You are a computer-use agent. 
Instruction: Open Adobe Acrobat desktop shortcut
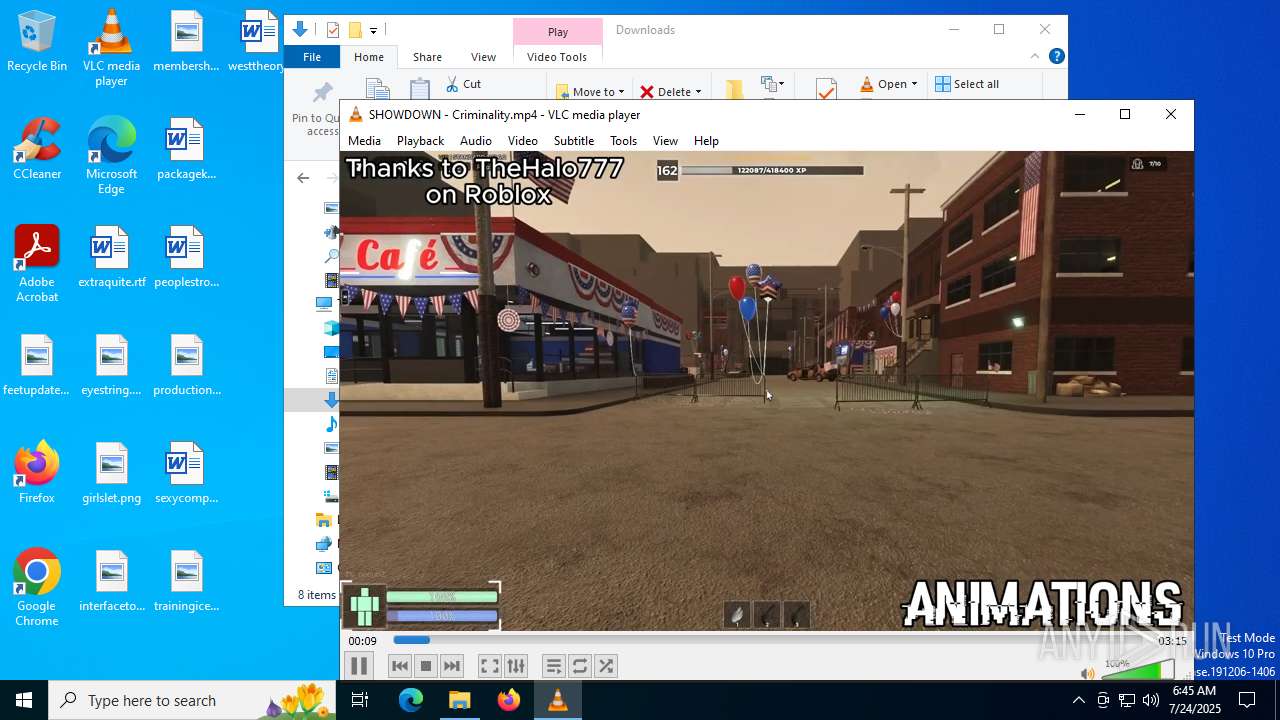37,264
